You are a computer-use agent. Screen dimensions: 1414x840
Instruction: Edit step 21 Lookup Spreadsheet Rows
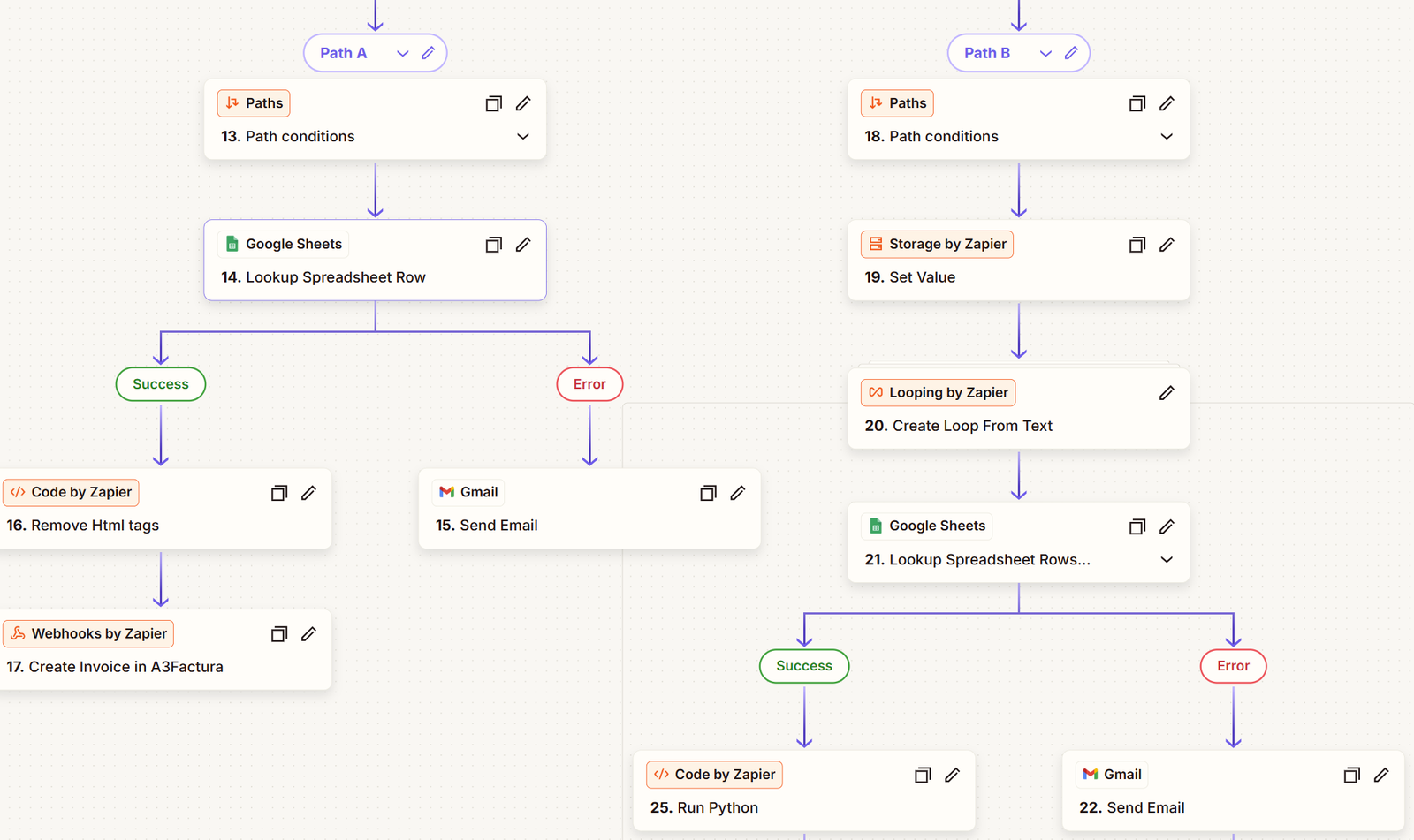1167,526
